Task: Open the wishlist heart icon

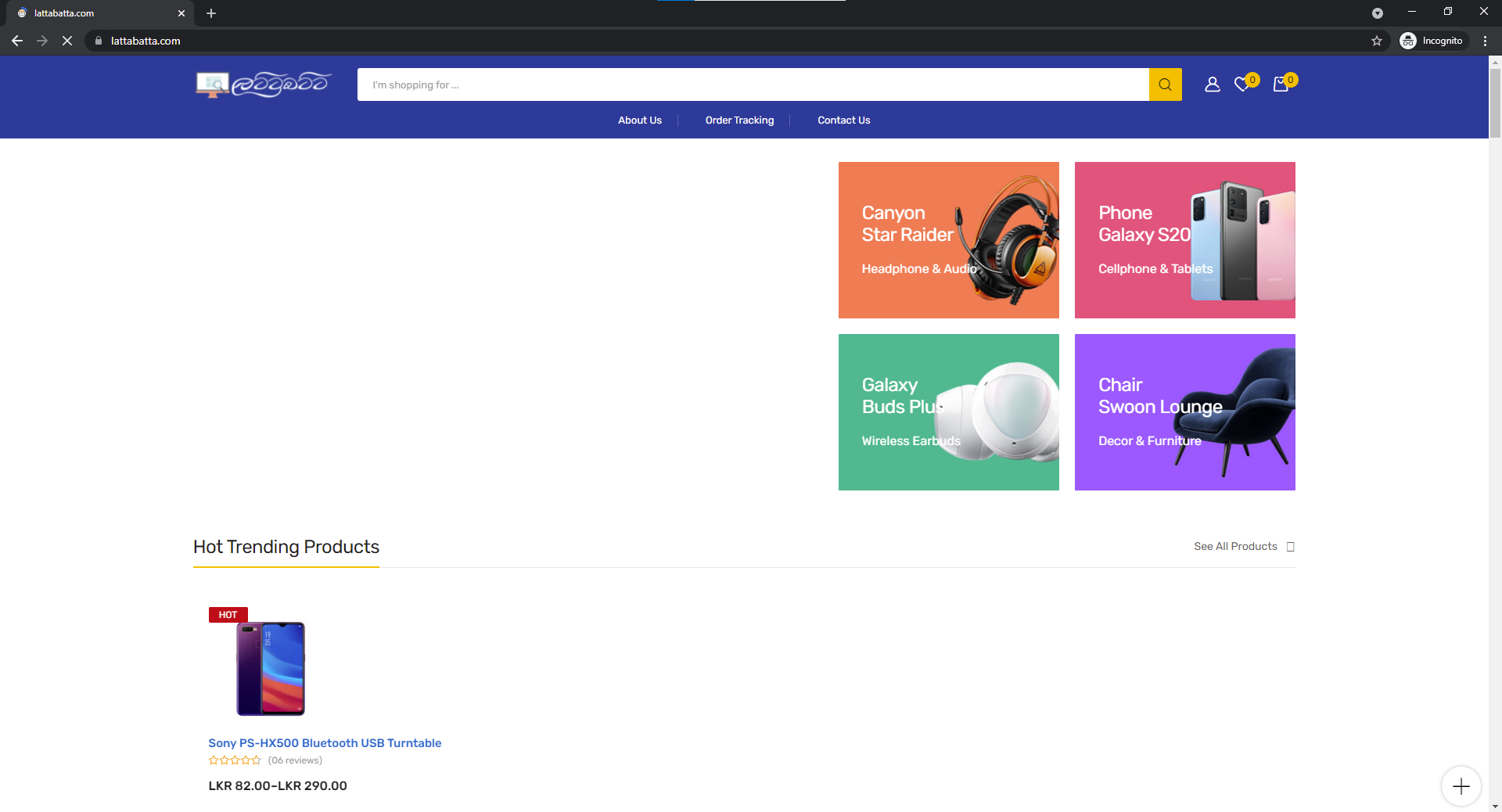Action: point(1242,84)
